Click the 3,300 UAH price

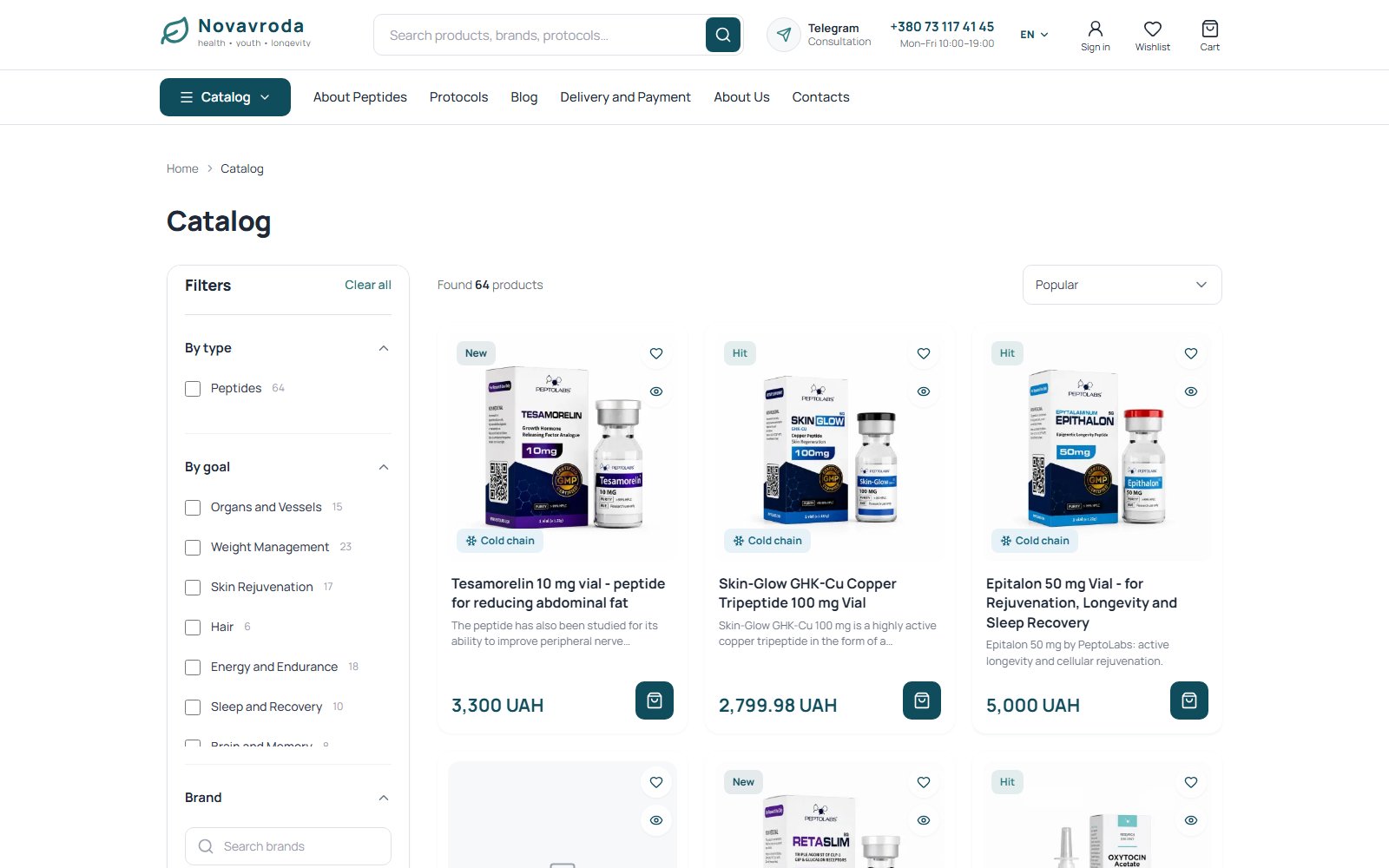497,706
